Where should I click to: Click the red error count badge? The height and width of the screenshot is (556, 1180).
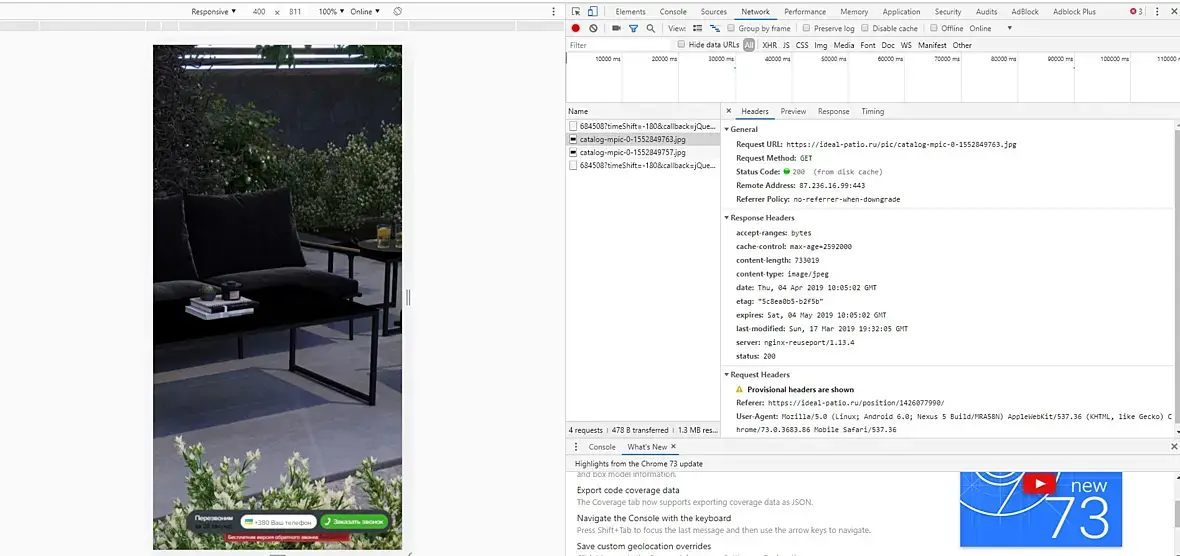(x=1136, y=11)
